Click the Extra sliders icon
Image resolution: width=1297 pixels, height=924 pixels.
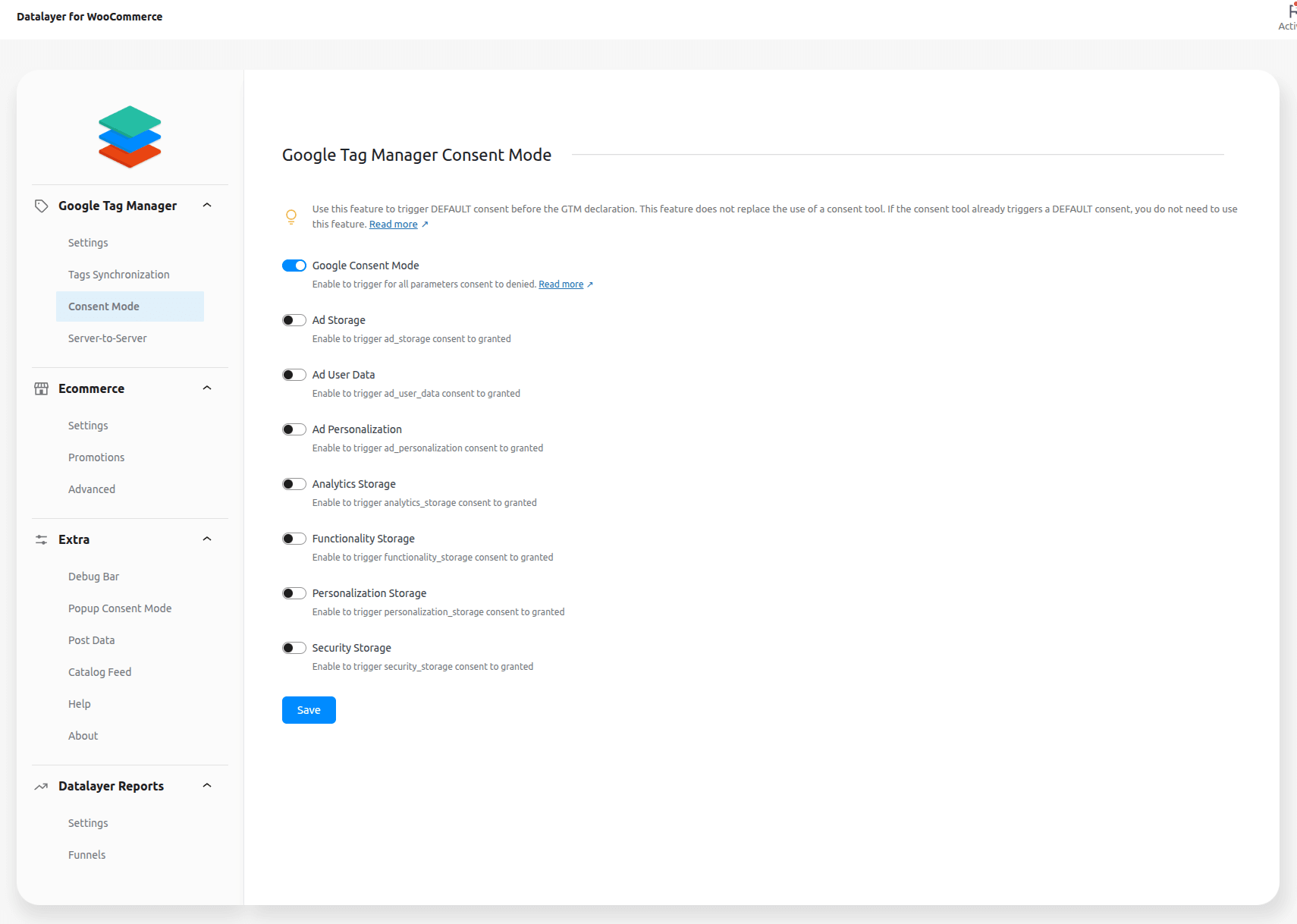(42, 539)
